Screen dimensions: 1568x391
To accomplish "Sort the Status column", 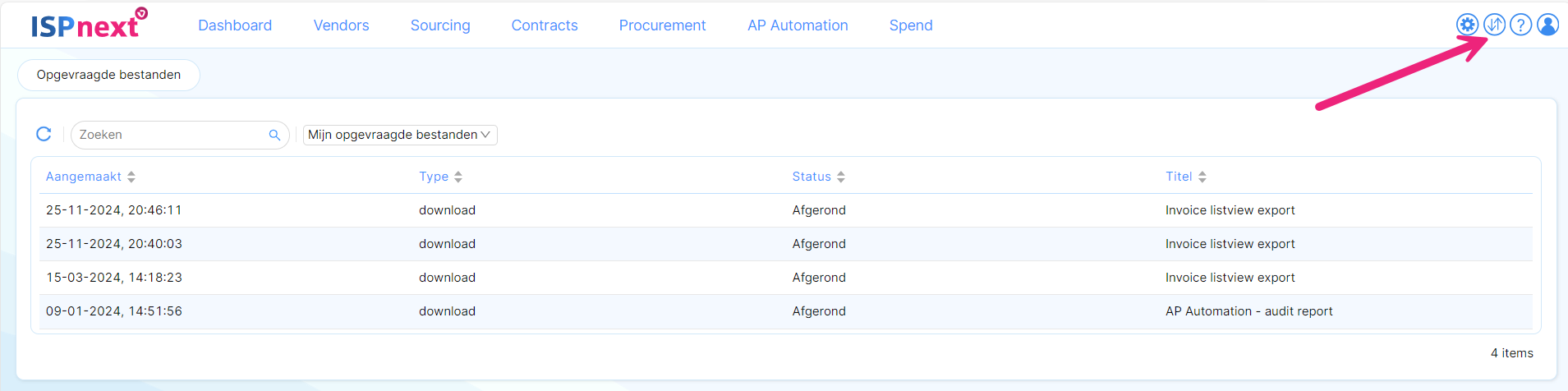I will click(x=841, y=177).
